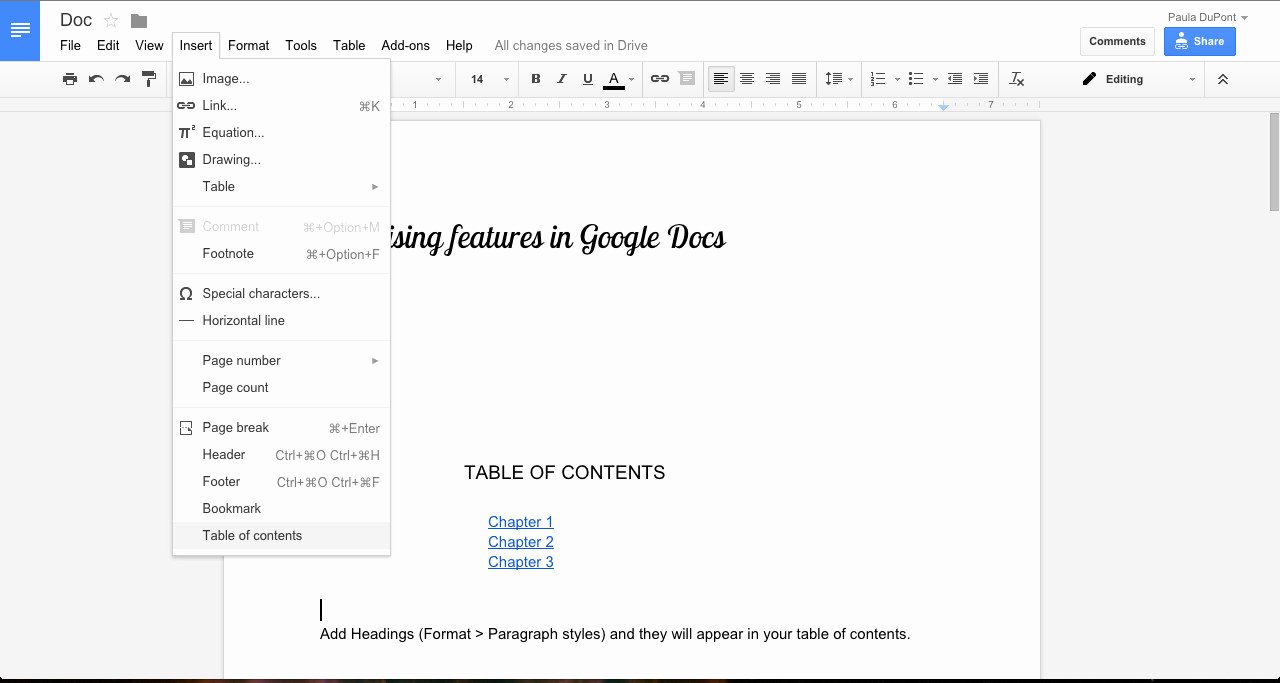Click the Undo arrow
Image resolution: width=1280 pixels, height=683 pixels.
tap(96, 79)
